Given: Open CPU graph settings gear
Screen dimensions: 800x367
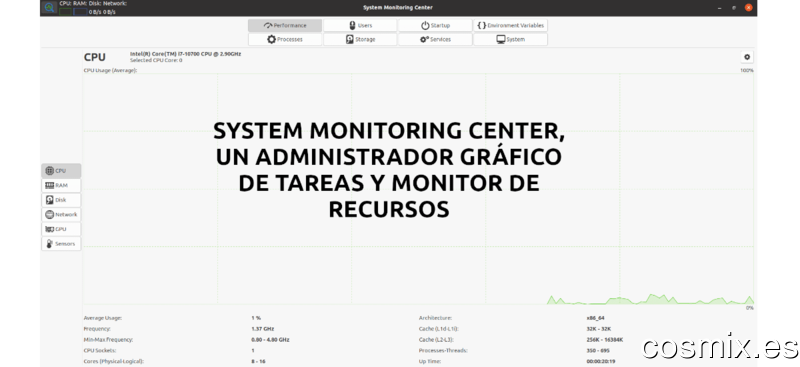Looking at the screenshot, I should point(747,57).
